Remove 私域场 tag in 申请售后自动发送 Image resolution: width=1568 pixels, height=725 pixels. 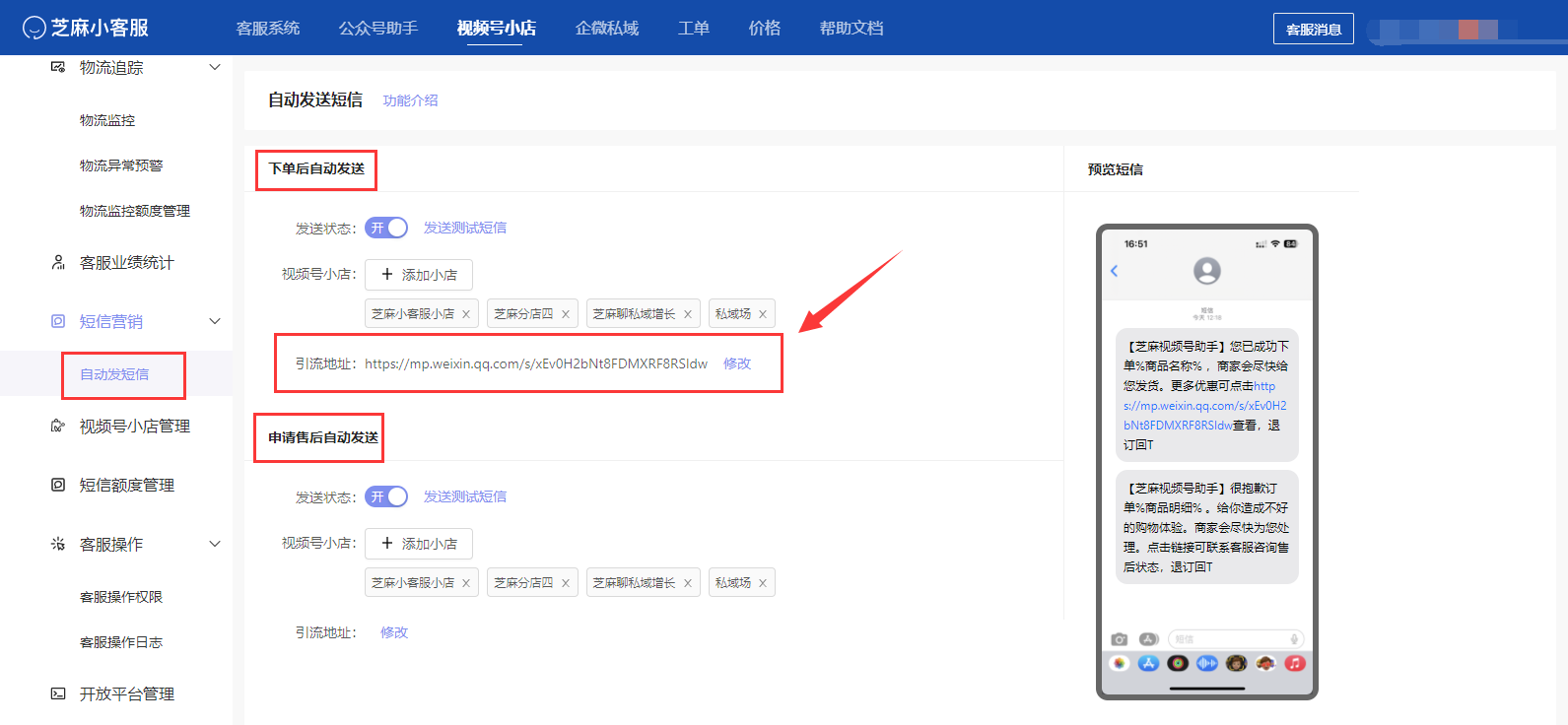tap(763, 583)
